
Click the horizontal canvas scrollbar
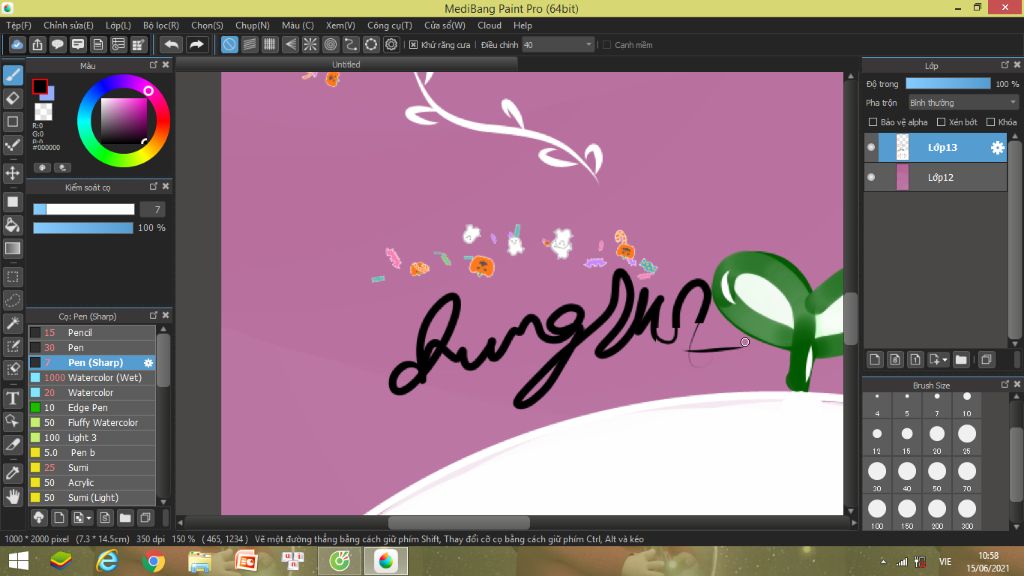(458, 522)
